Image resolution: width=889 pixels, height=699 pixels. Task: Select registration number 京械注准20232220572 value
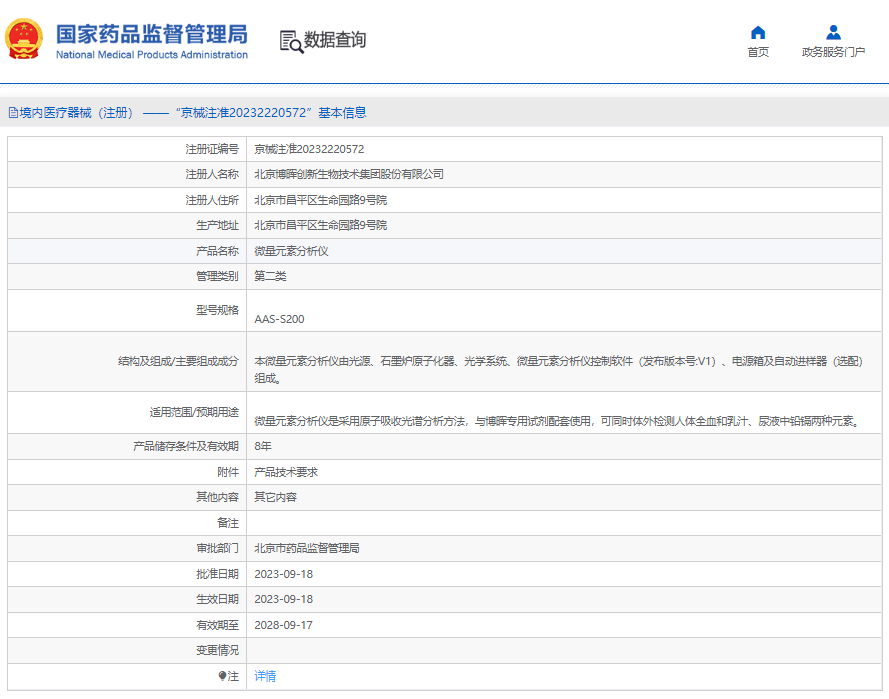pos(309,149)
